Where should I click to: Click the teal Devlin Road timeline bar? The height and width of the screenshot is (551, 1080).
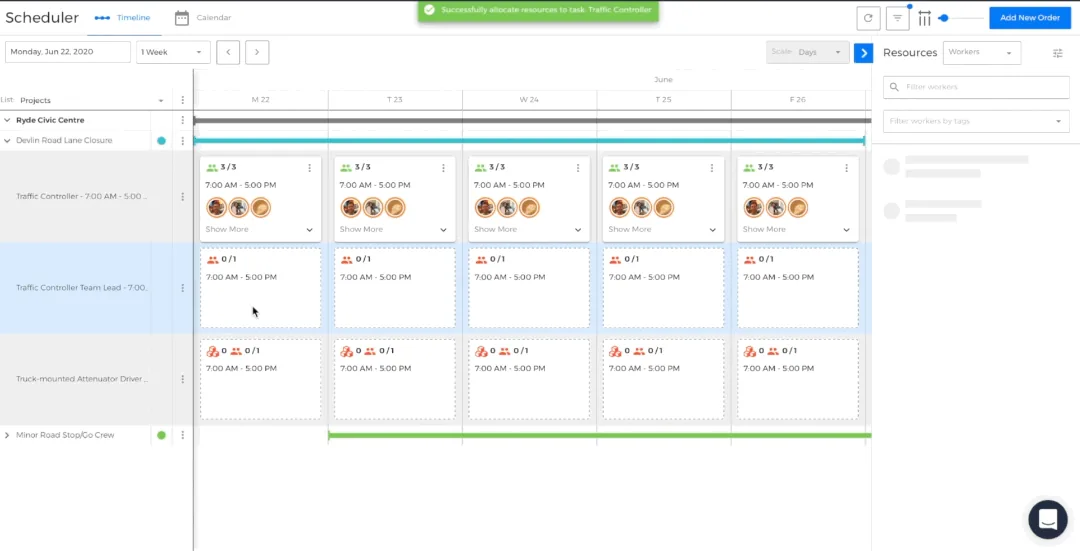coord(529,141)
